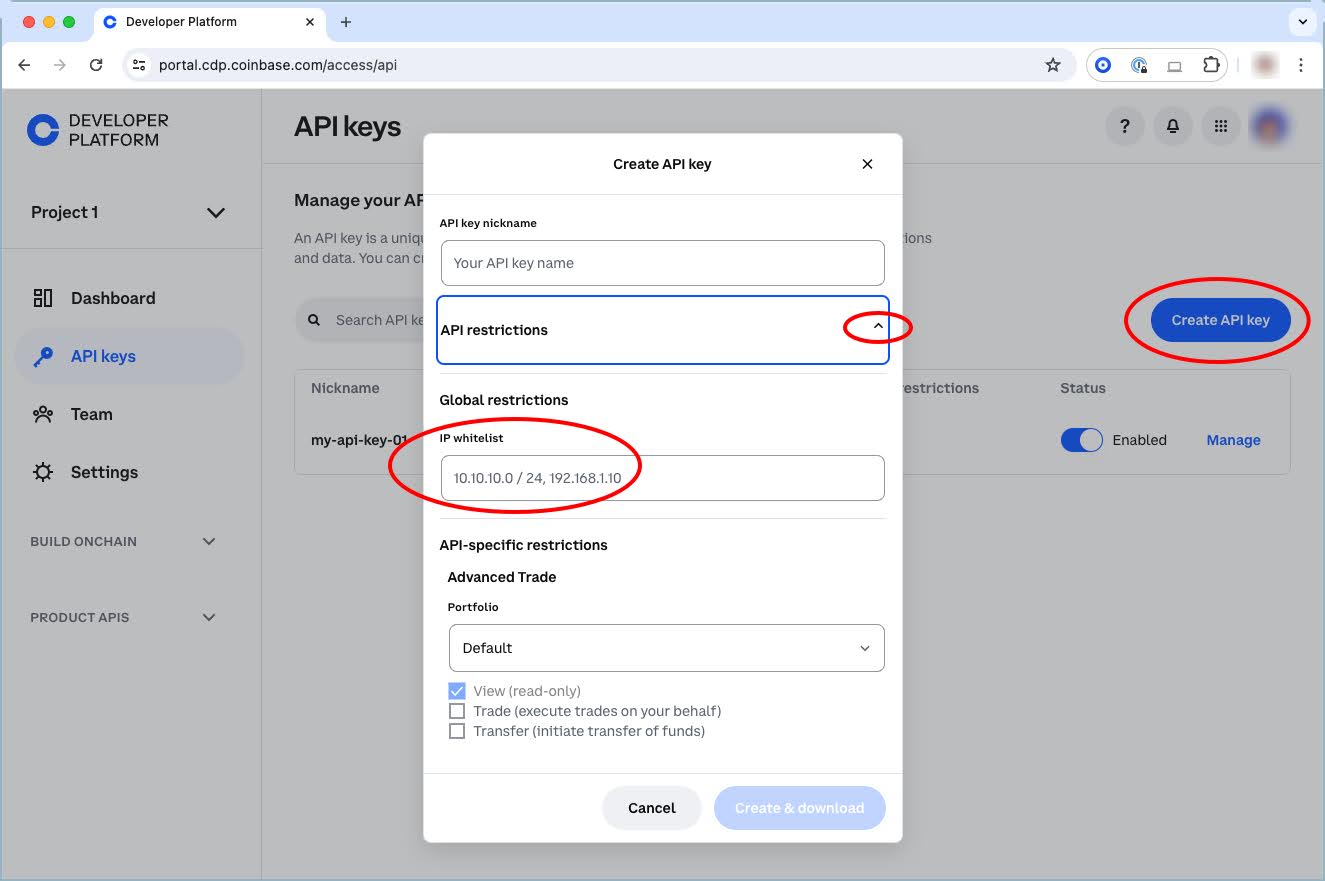Toggle the Enabled status switch
Viewport: 1325px width, 881px height.
click(1081, 440)
